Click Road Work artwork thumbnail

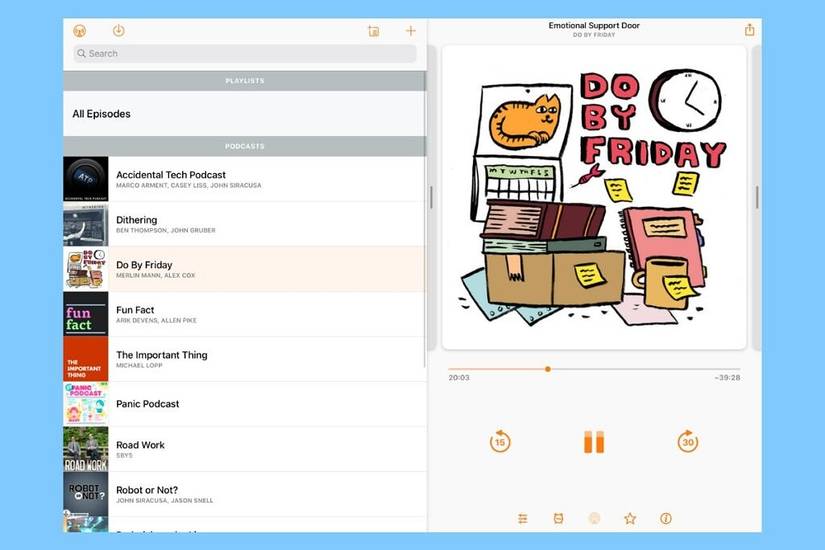point(86,449)
